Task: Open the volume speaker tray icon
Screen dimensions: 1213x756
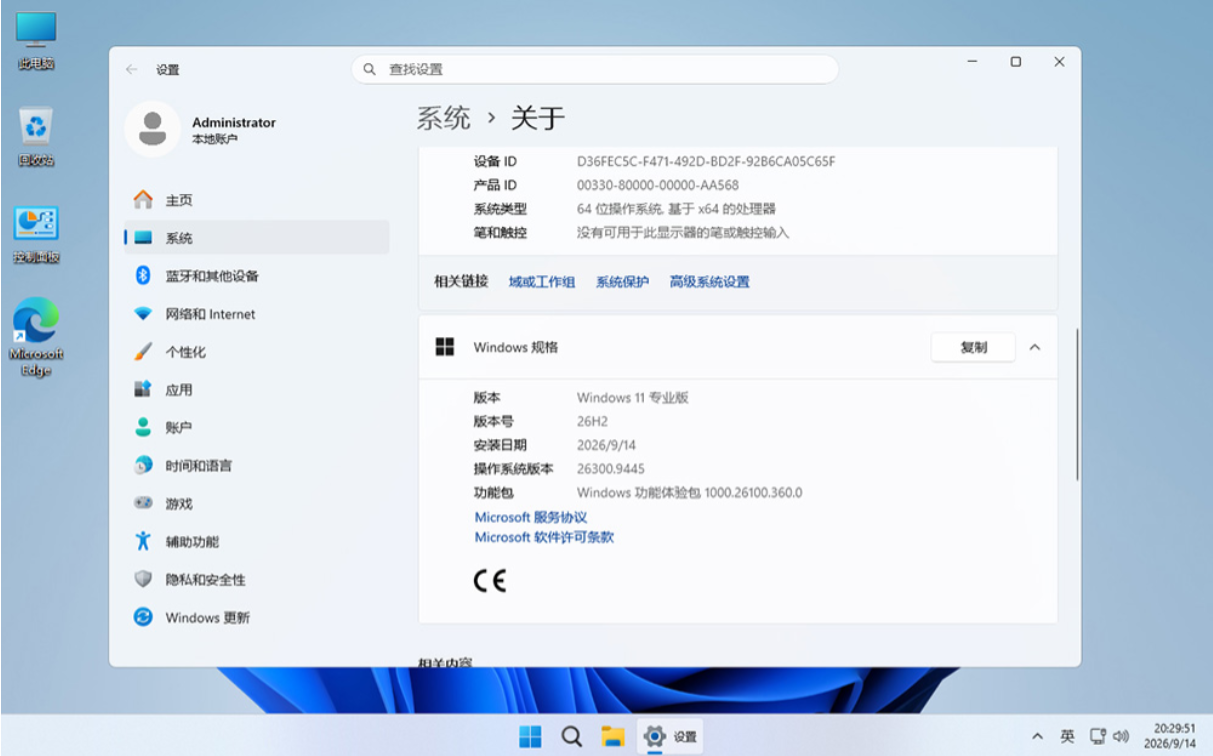Action: (x=1120, y=736)
